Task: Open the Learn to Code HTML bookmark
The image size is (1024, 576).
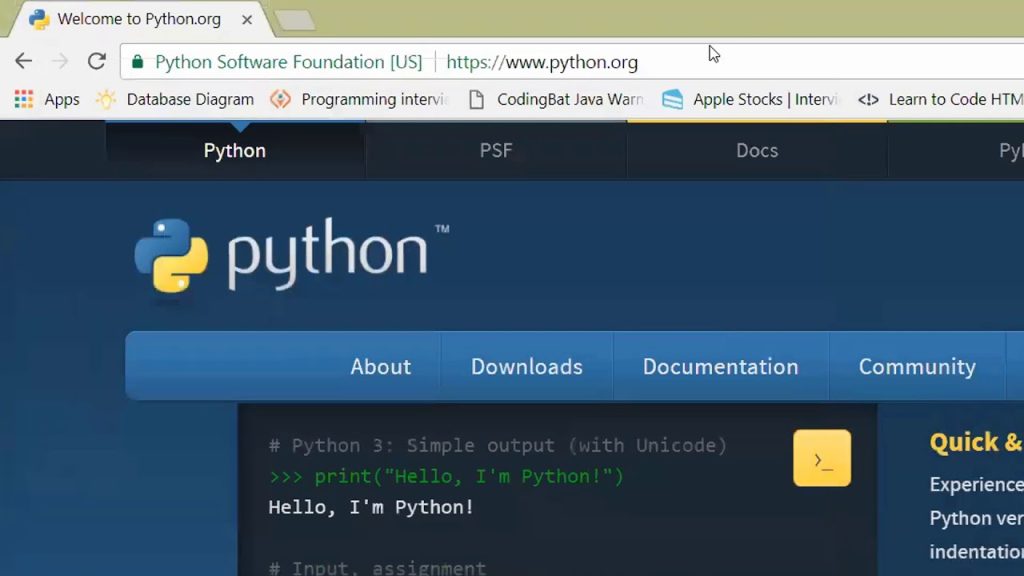Action: pyautogui.click(x=940, y=99)
